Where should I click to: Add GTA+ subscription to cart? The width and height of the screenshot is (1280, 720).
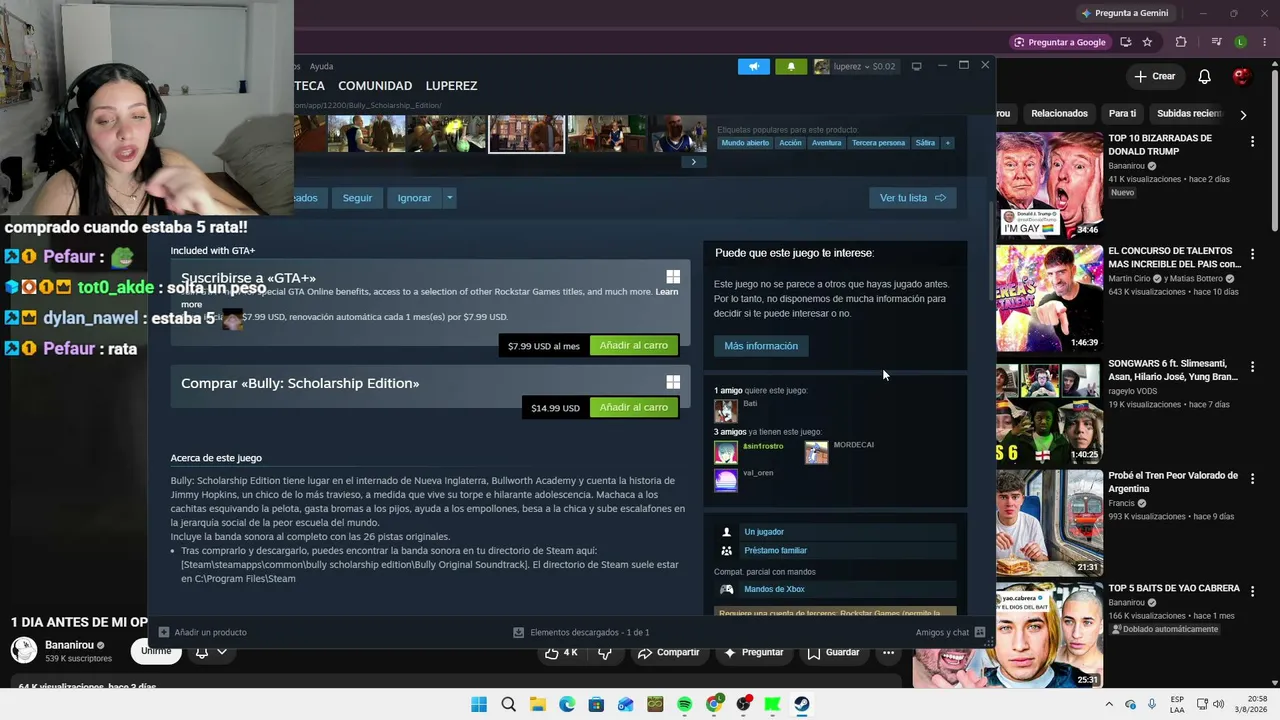tap(634, 346)
